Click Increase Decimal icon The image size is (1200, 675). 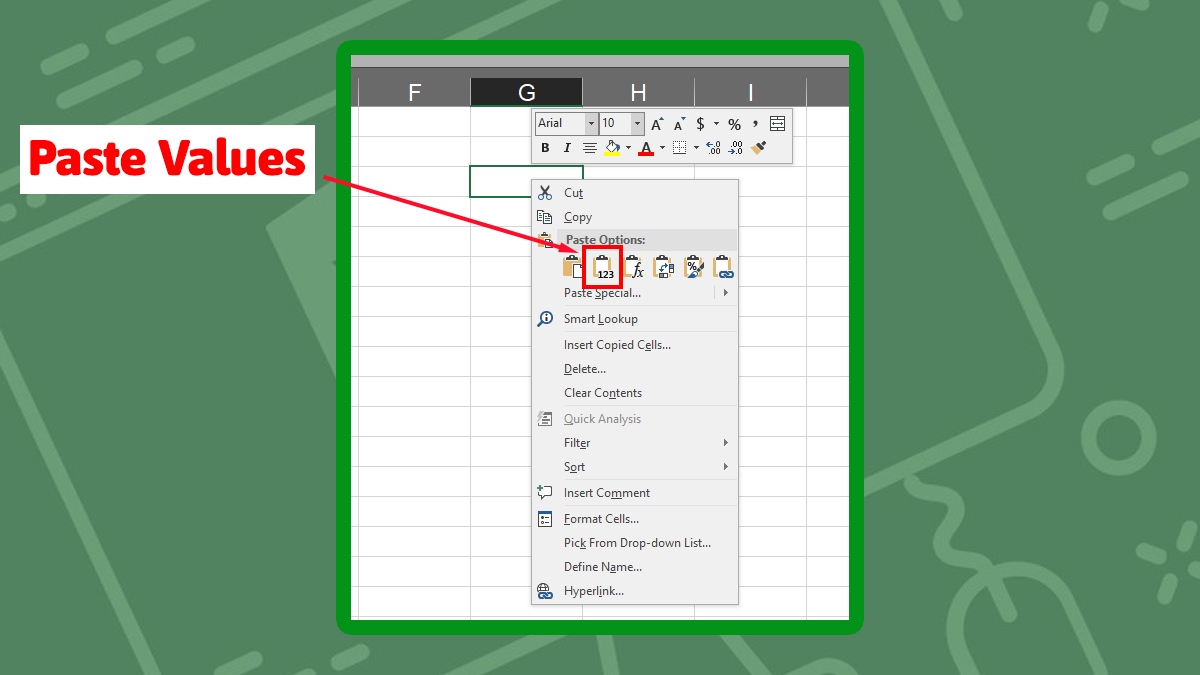coord(713,148)
